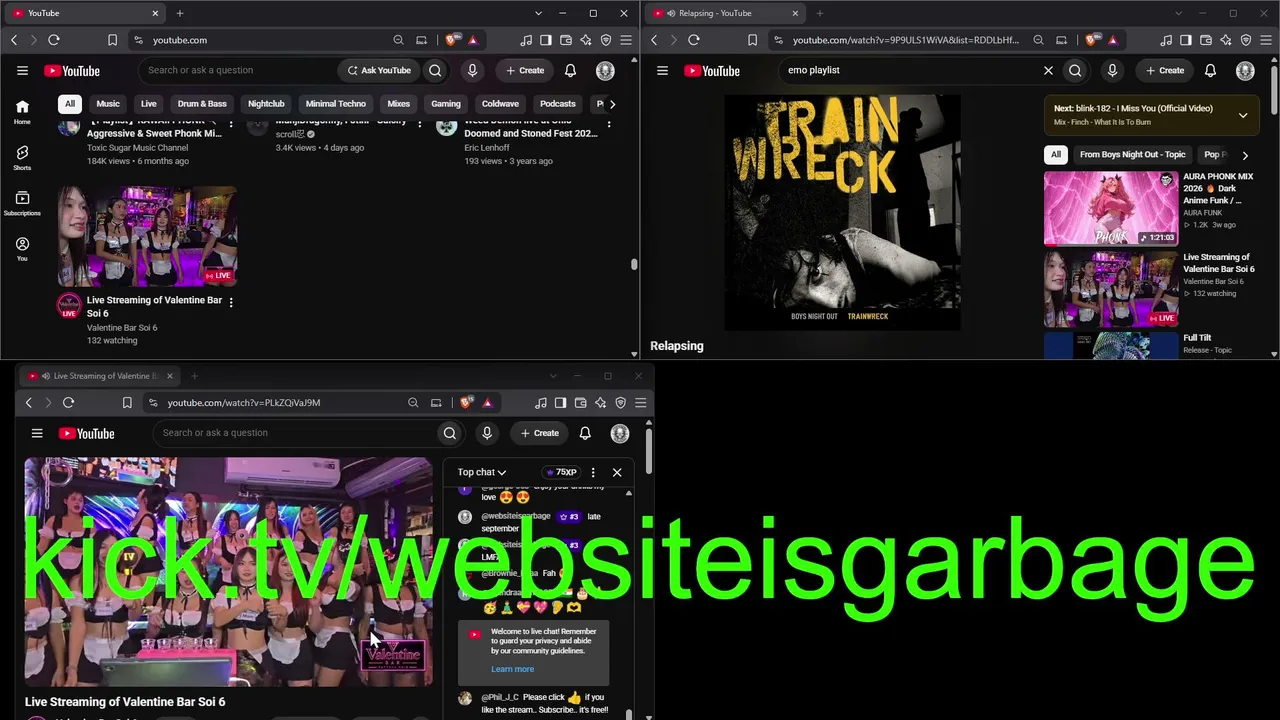The height and width of the screenshot is (720, 1280).
Task: Mute the Relapsing tab via its speaker icon
Action: pos(671,13)
